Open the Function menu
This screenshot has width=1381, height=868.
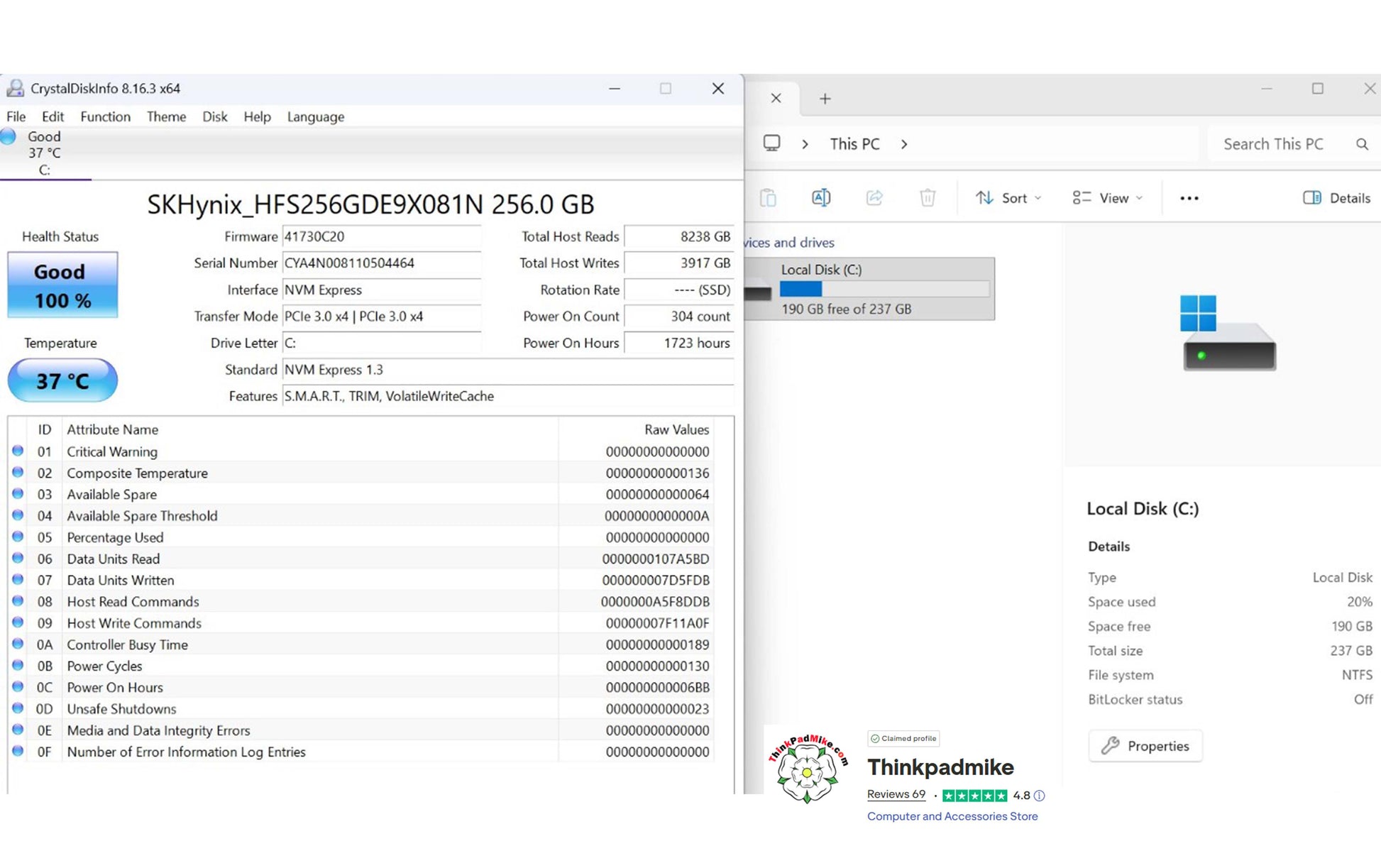(105, 116)
